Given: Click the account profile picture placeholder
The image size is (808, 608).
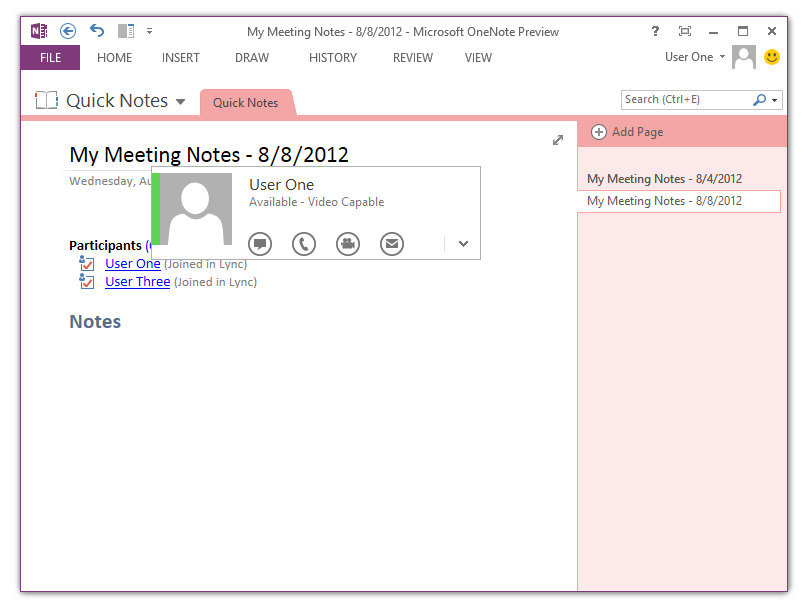Looking at the screenshot, I should tap(744, 57).
